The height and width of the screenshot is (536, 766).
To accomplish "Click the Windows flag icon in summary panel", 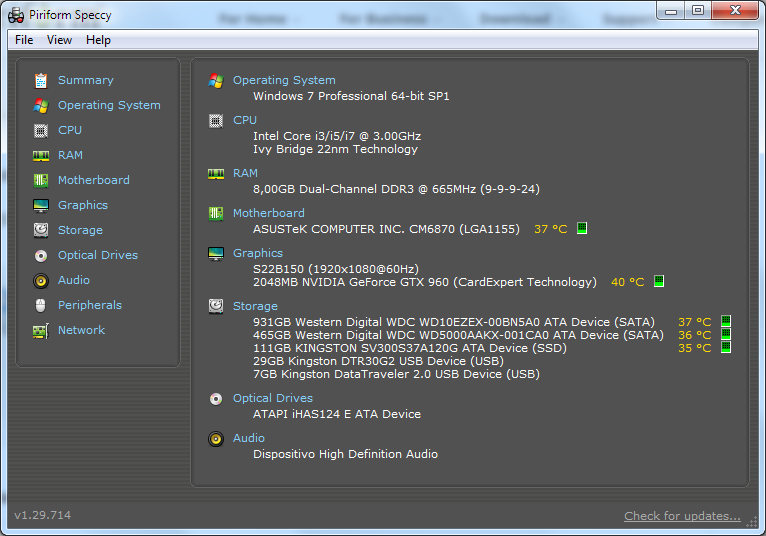I will click(x=216, y=81).
